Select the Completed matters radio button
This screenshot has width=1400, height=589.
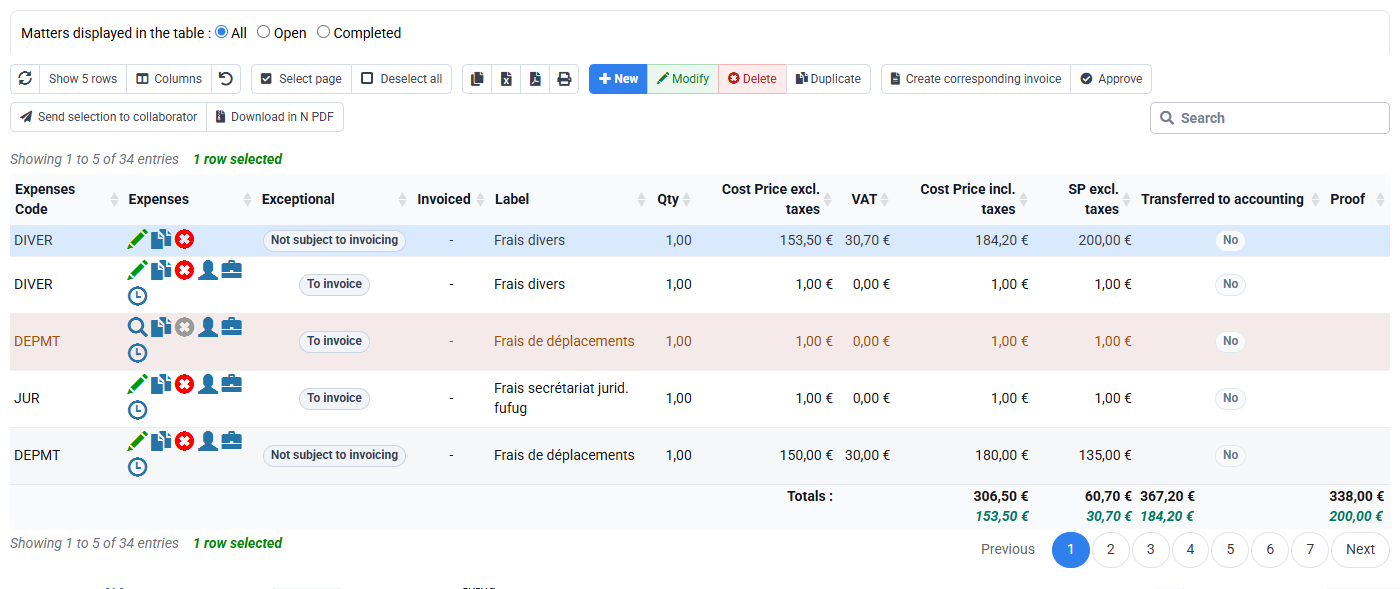(323, 32)
